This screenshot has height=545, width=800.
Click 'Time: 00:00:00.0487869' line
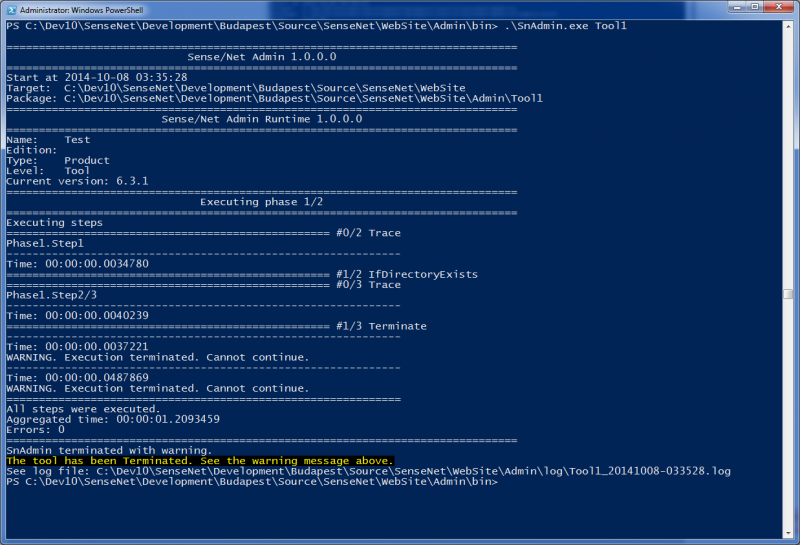(x=78, y=378)
